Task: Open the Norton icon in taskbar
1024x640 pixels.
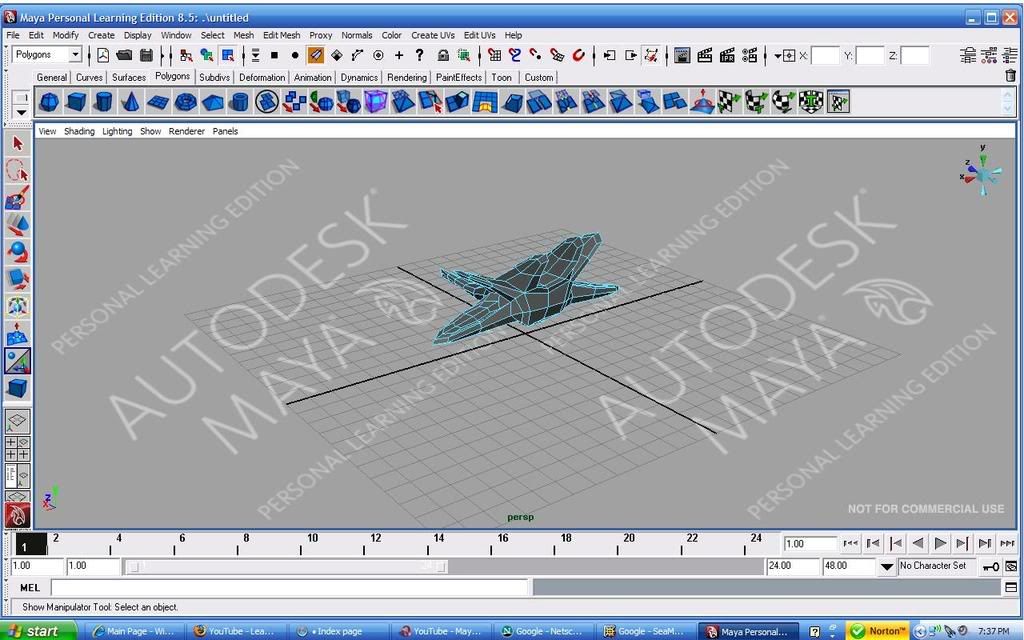Action: tap(878, 631)
